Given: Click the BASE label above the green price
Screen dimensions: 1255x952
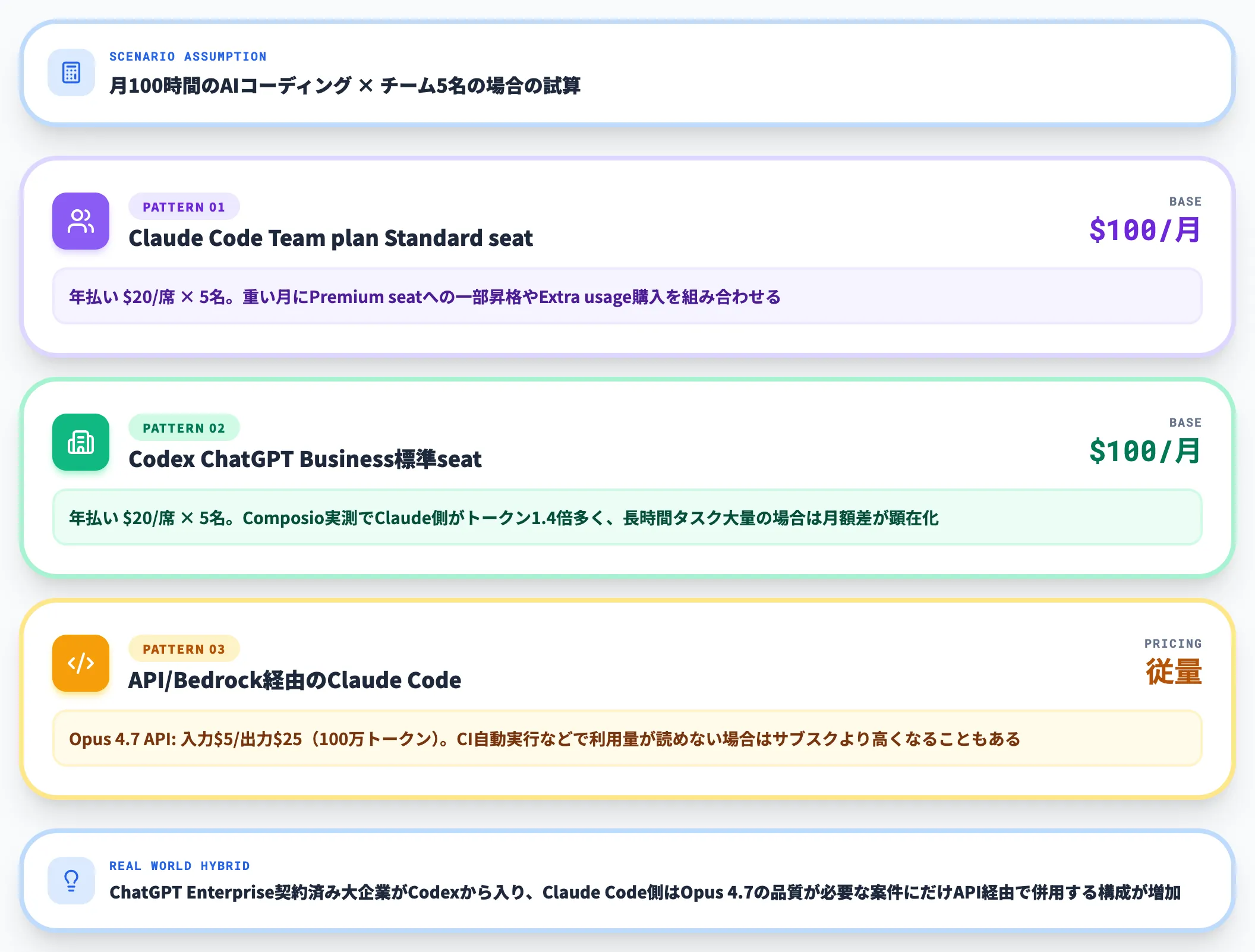Looking at the screenshot, I should coord(1185,423).
